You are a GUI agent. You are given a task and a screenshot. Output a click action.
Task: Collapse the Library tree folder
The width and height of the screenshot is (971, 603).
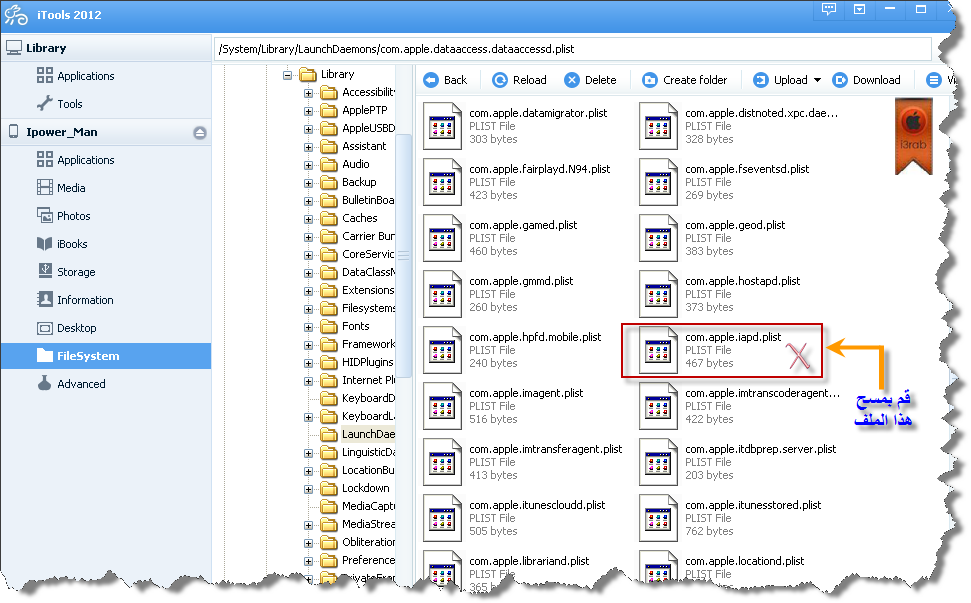(287, 75)
